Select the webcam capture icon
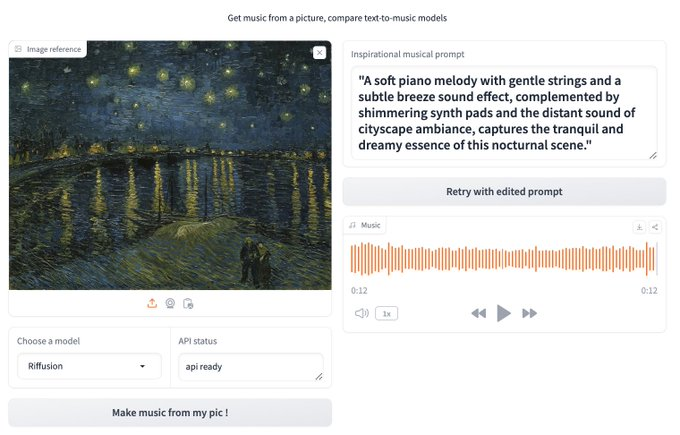The width and height of the screenshot is (680, 435). [x=170, y=303]
